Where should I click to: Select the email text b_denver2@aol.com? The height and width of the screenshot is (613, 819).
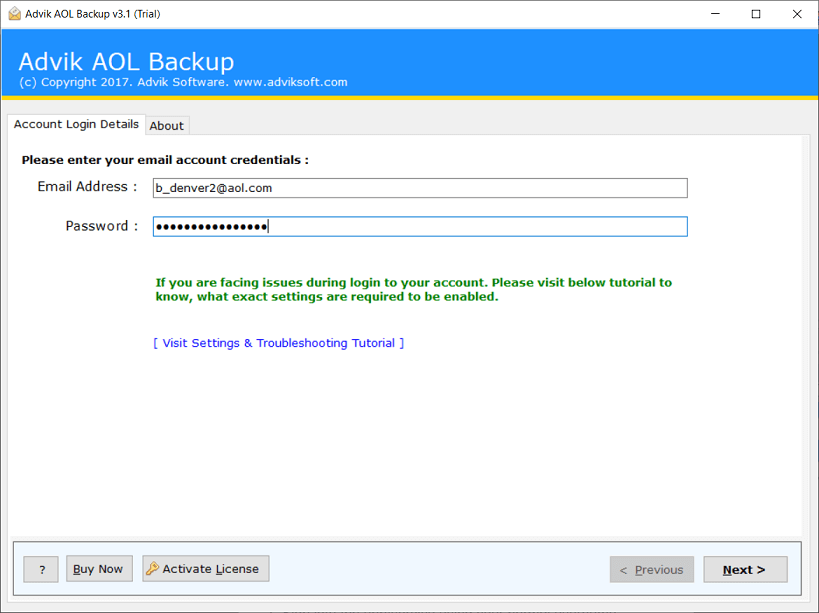point(212,187)
